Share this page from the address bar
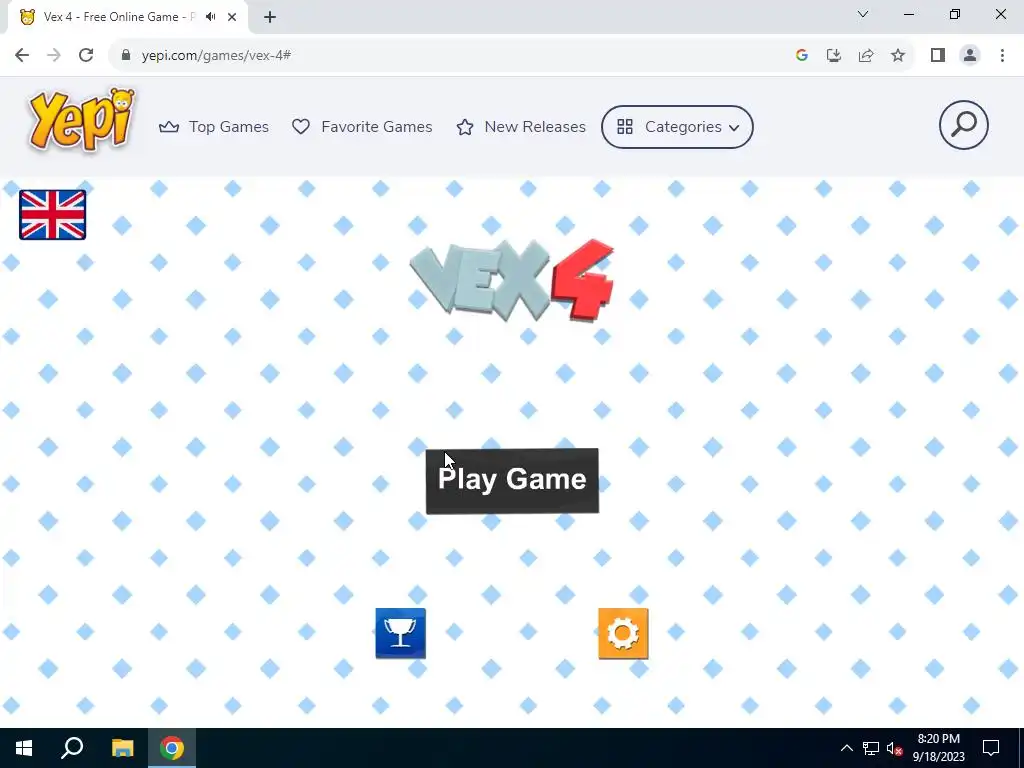Screen dimensions: 1024x768 [x=866, y=56]
